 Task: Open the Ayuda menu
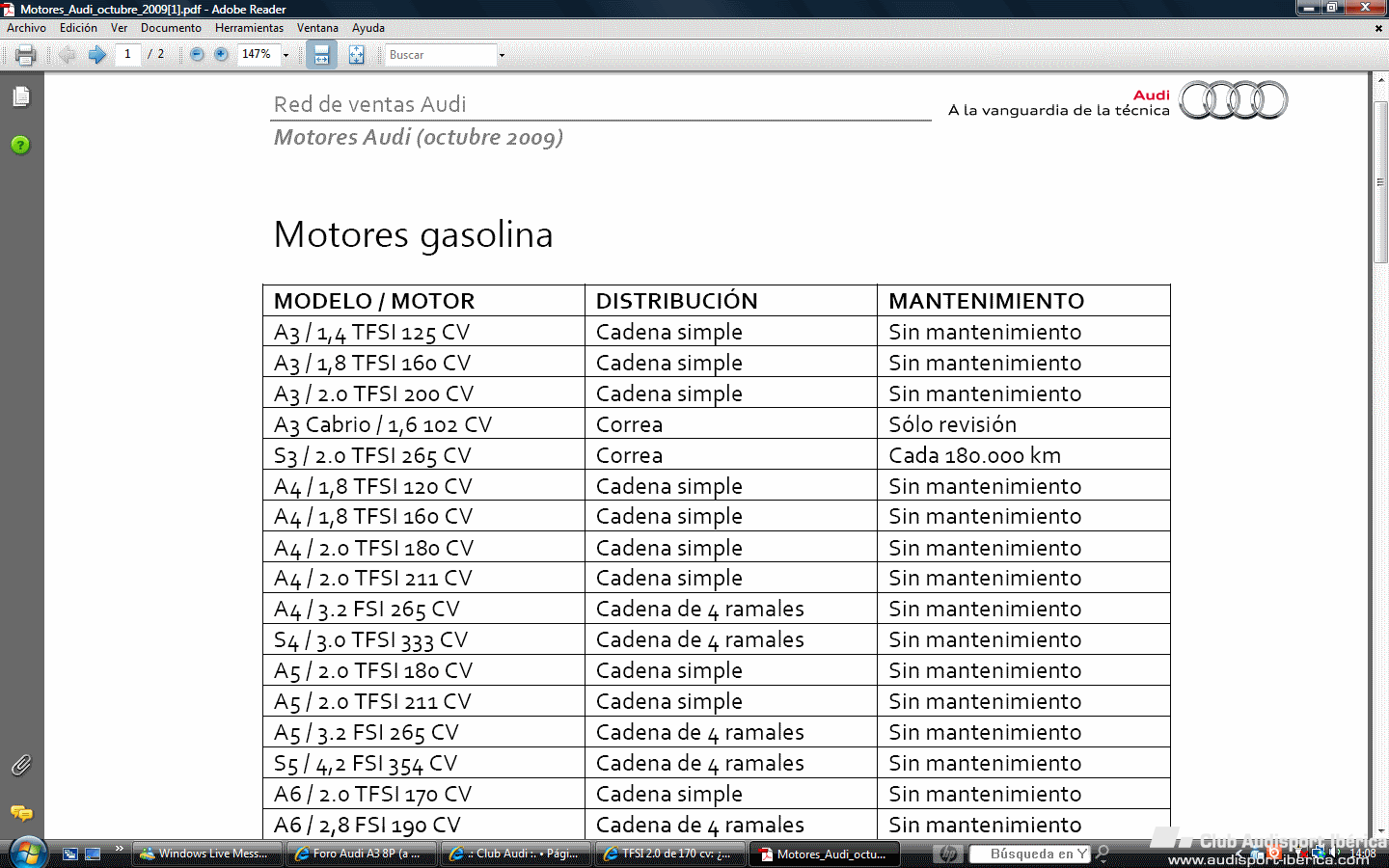click(x=368, y=28)
